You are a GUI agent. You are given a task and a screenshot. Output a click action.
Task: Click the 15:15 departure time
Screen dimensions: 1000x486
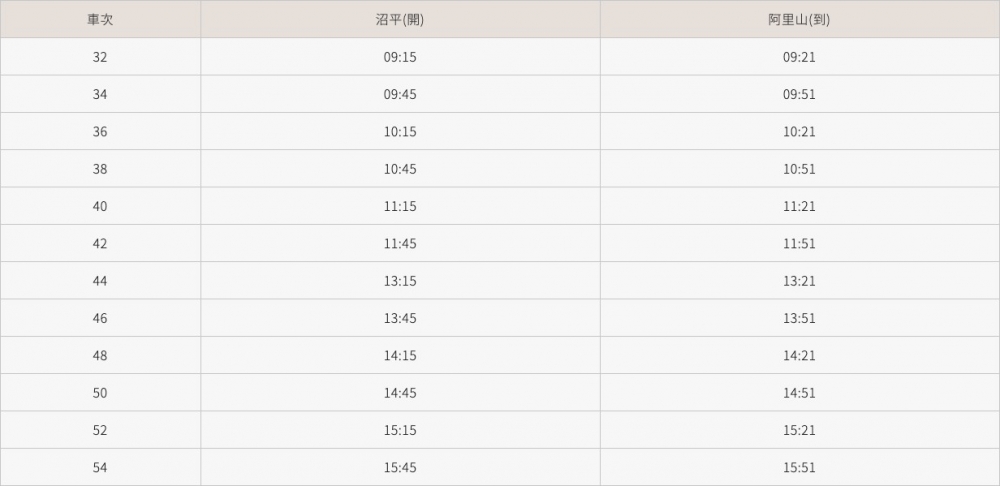(400, 431)
